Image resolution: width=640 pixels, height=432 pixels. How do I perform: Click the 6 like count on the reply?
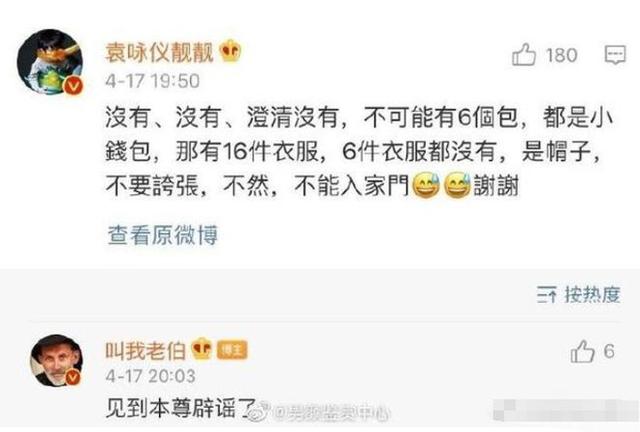pos(609,351)
